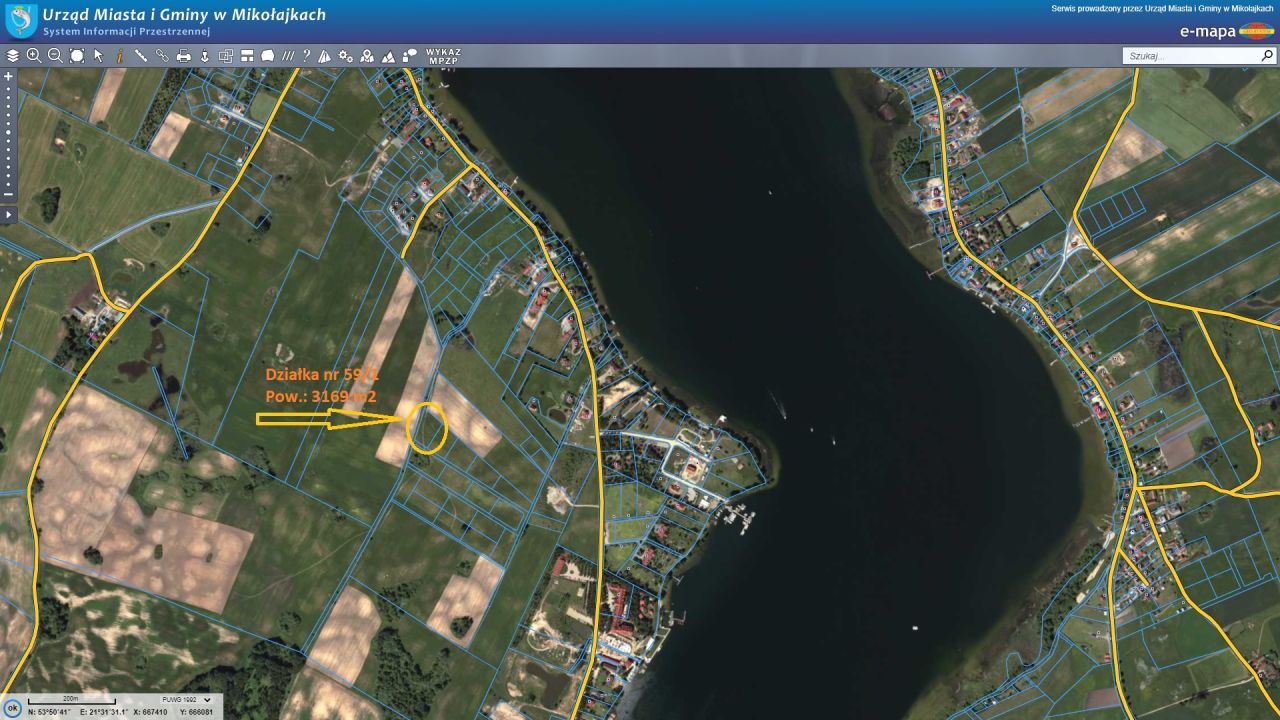Viewport: 1280px width, 720px height.
Task: Click the Serwis prowadzony przez Urząd text
Action: pyautogui.click(x=1162, y=9)
